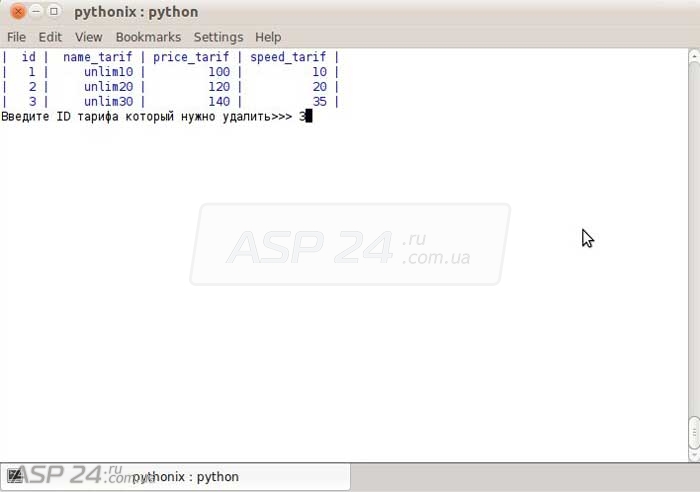Click the 'price_tarif' column header

(x=190, y=58)
